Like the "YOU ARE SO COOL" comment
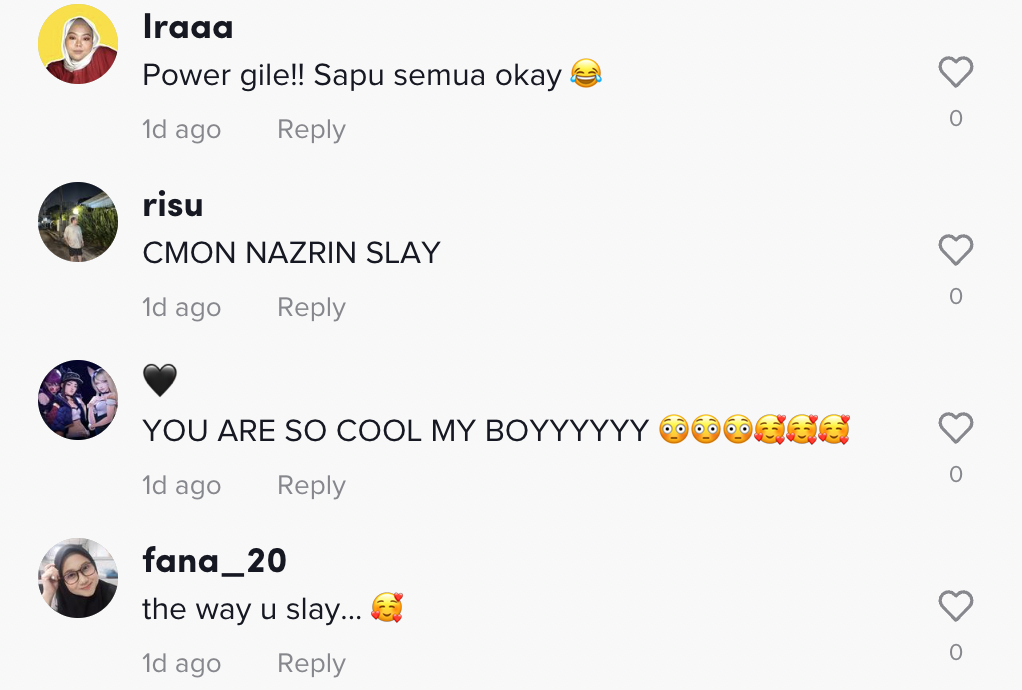Image resolution: width=1022 pixels, height=690 pixels. coord(955,428)
